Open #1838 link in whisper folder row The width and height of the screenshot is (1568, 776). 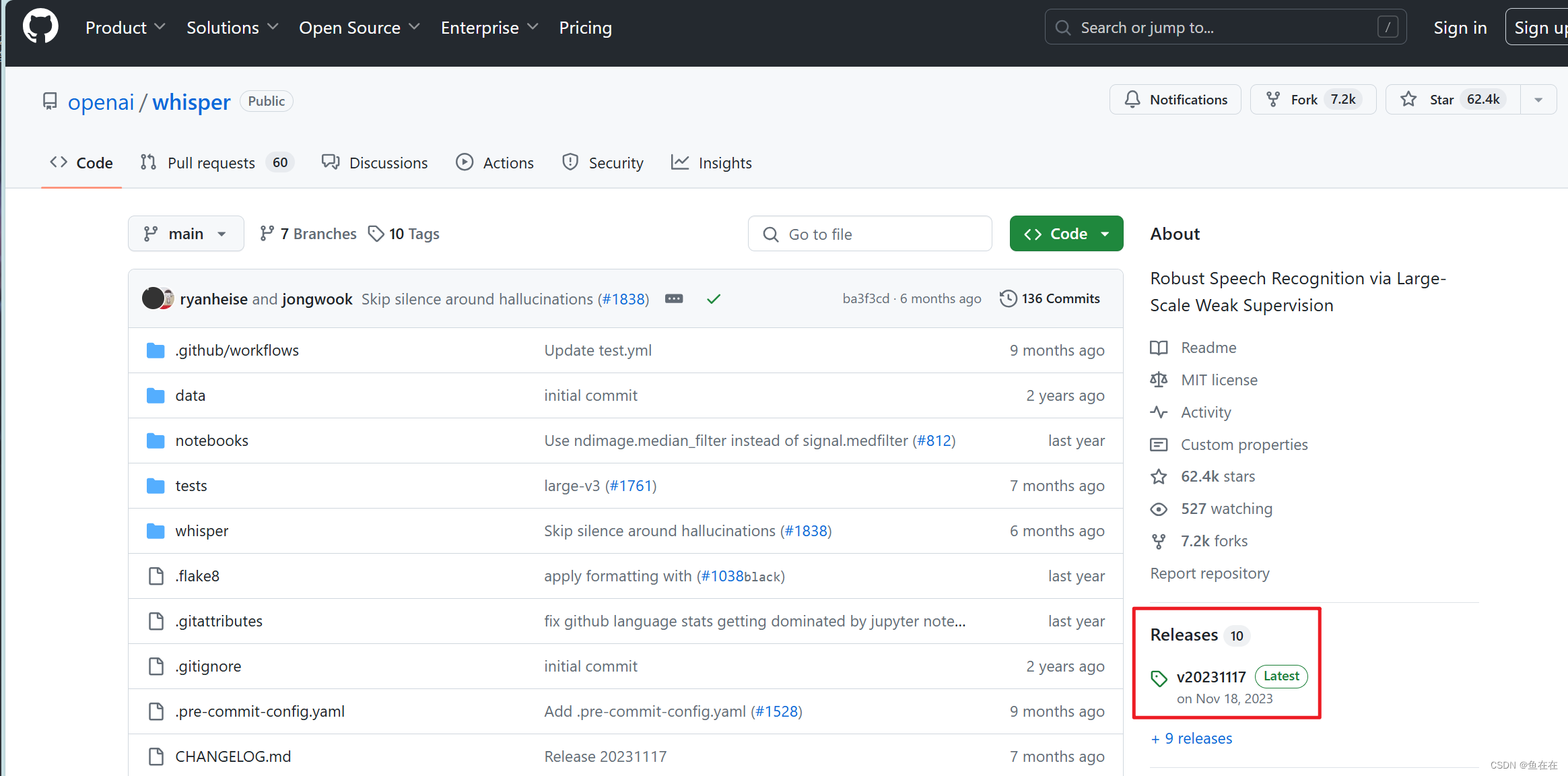pyautogui.click(x=806, y=531)
